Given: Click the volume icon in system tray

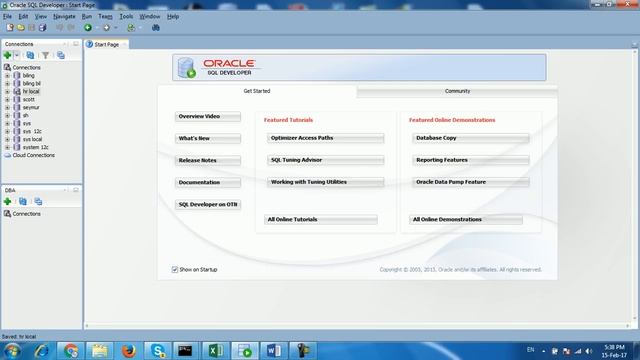Looking at the screenshot, I should pos(589,351).
